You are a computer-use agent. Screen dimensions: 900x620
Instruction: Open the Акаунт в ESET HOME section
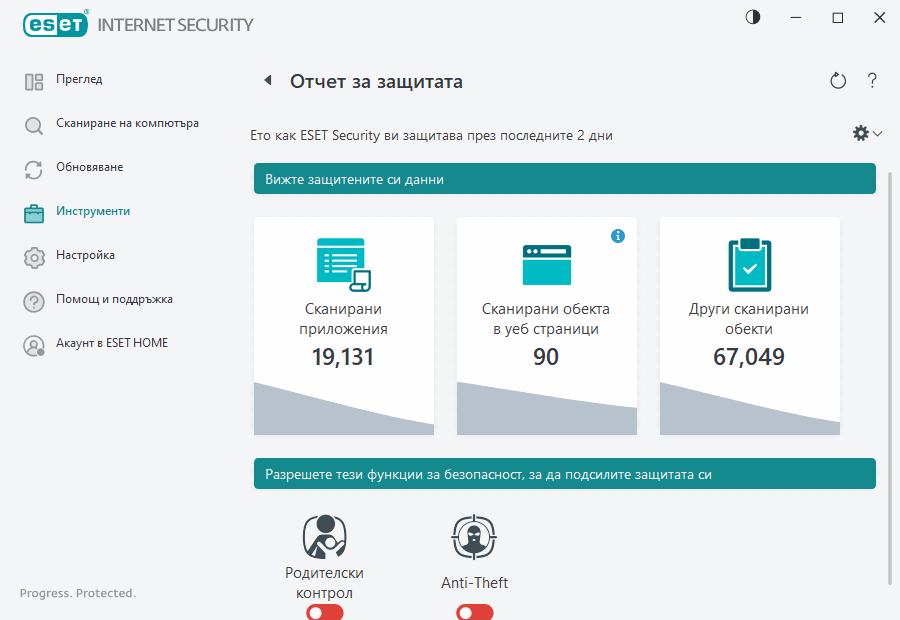(110, 343)
